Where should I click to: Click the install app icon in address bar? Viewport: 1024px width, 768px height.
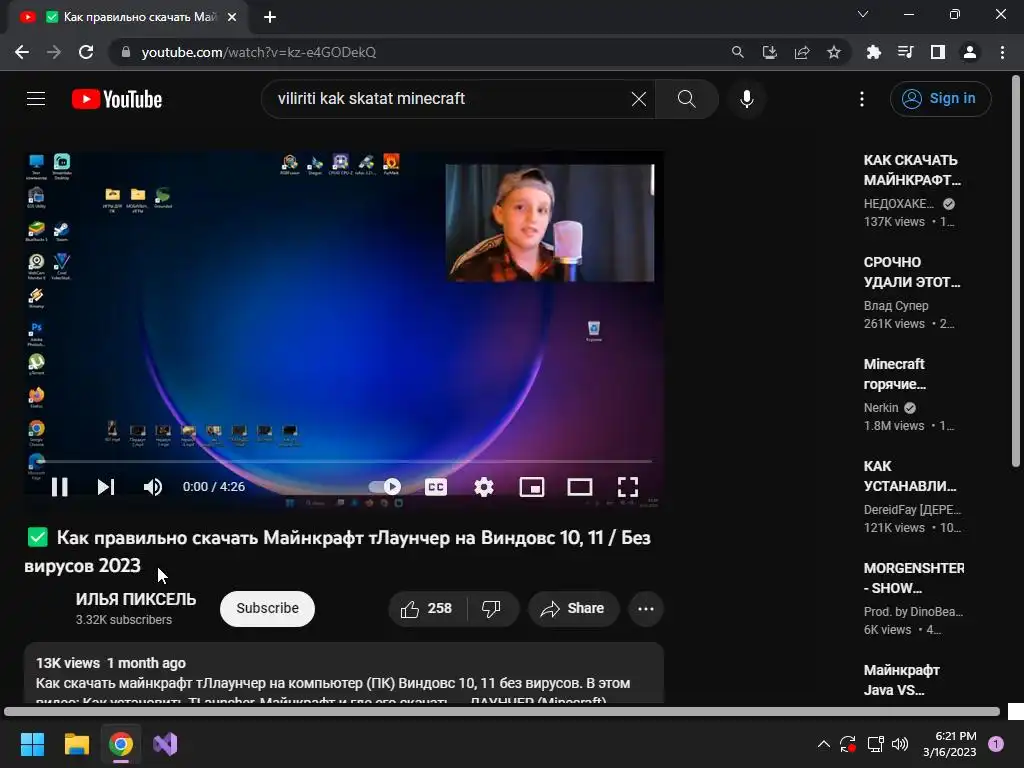point(769,52)
